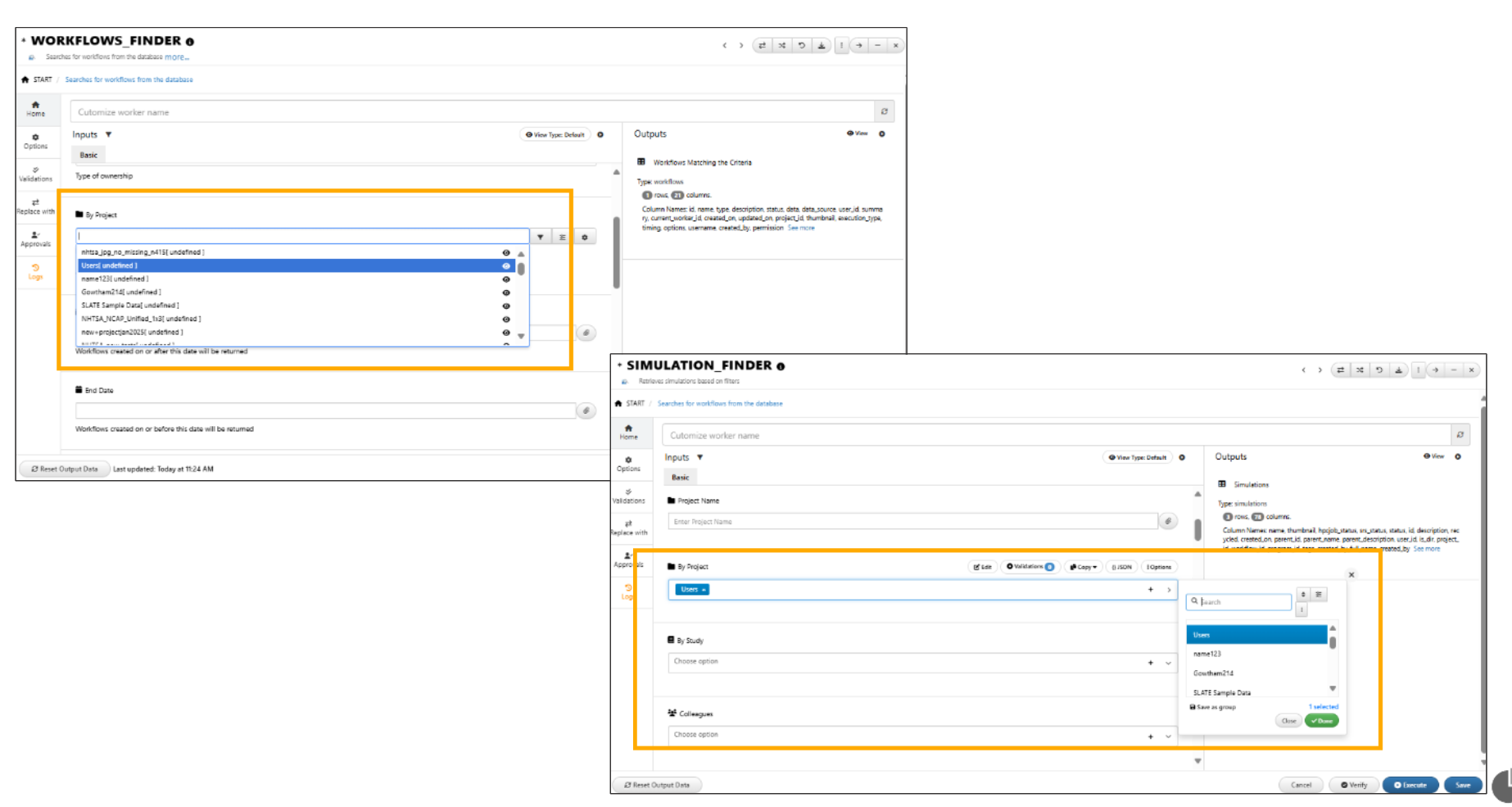
Task: Toggle eye for name123 row
Action: tap(506, 279)
